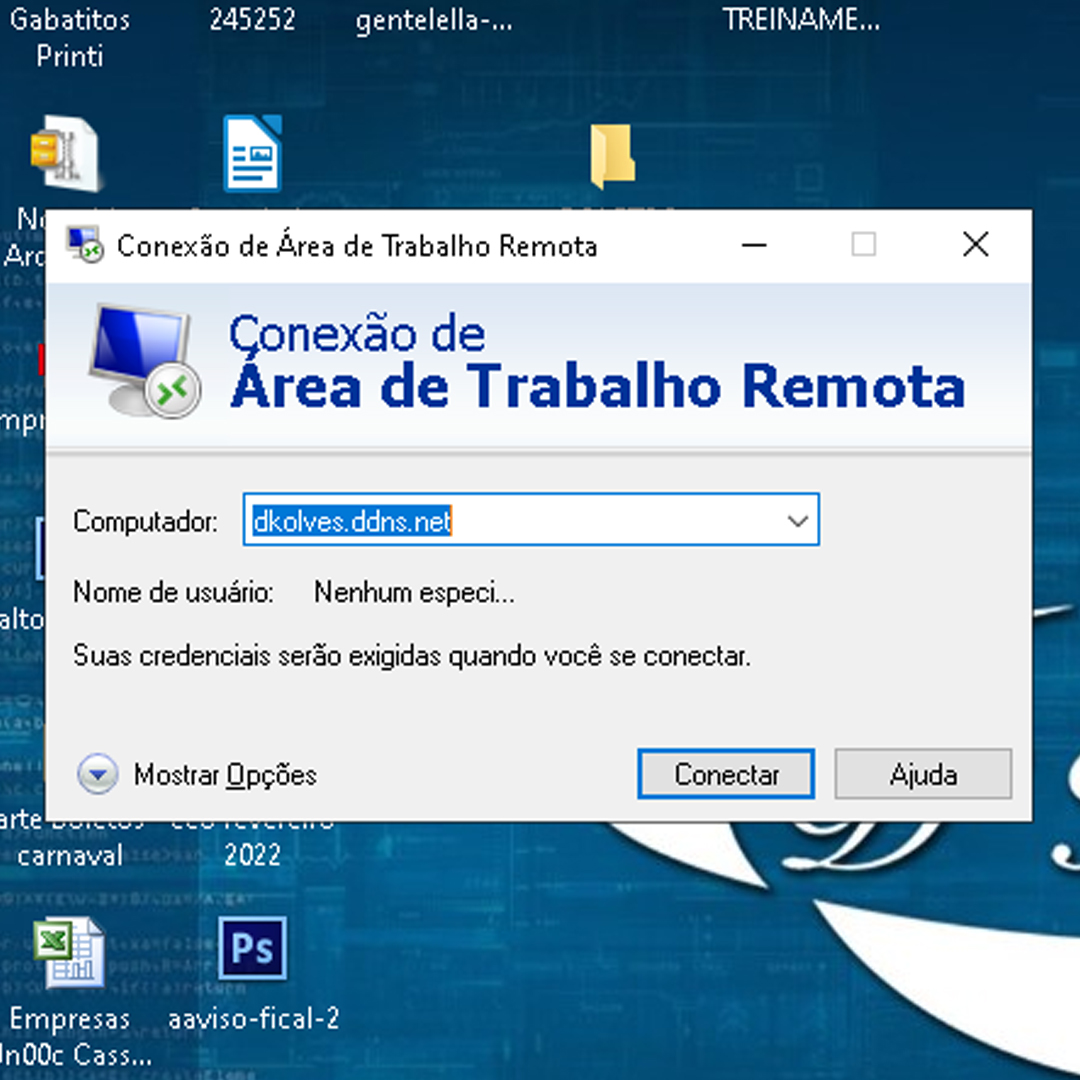Select the yellow folder icon on the desktop
1080x1080 pixels.
(612, 157)
